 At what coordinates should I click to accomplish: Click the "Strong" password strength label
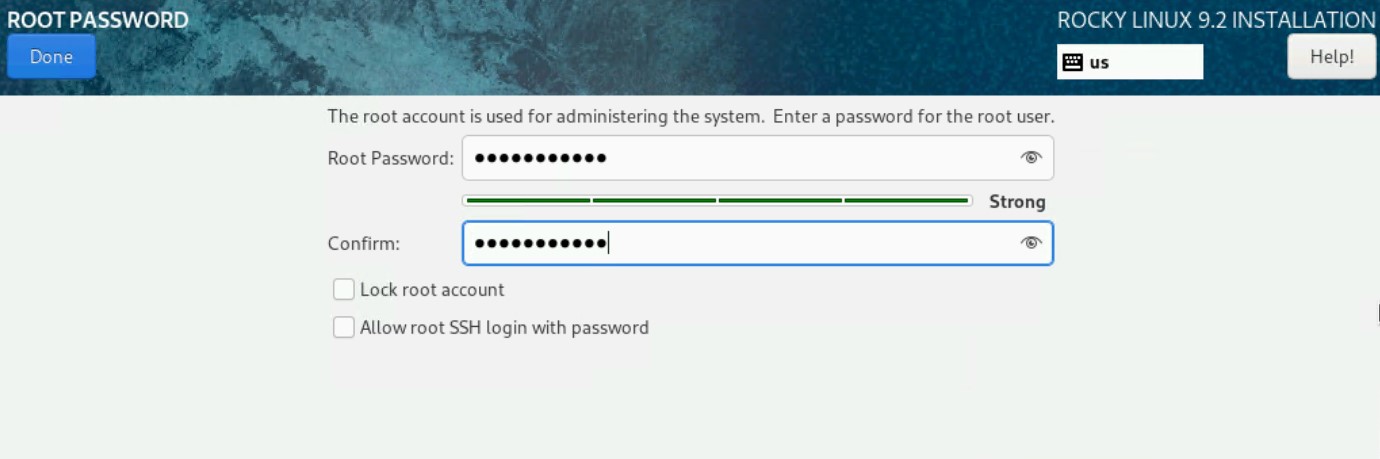tap(1017, 202)
